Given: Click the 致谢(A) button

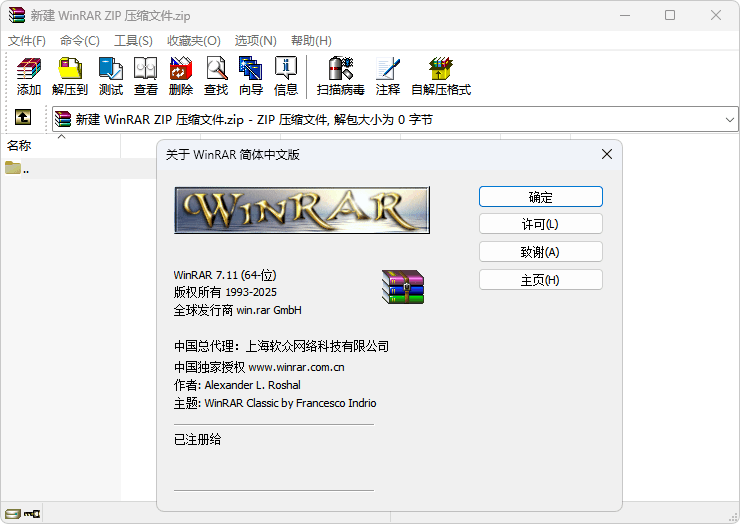Looking at the screenshot, I should pos(541,252).
